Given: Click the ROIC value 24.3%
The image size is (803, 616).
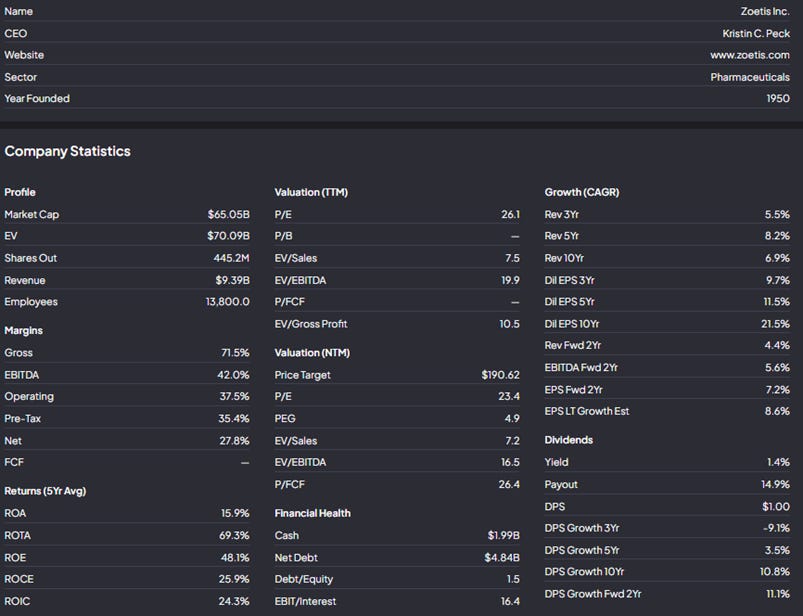Looking at the screenshot, I should pos(234,601).
